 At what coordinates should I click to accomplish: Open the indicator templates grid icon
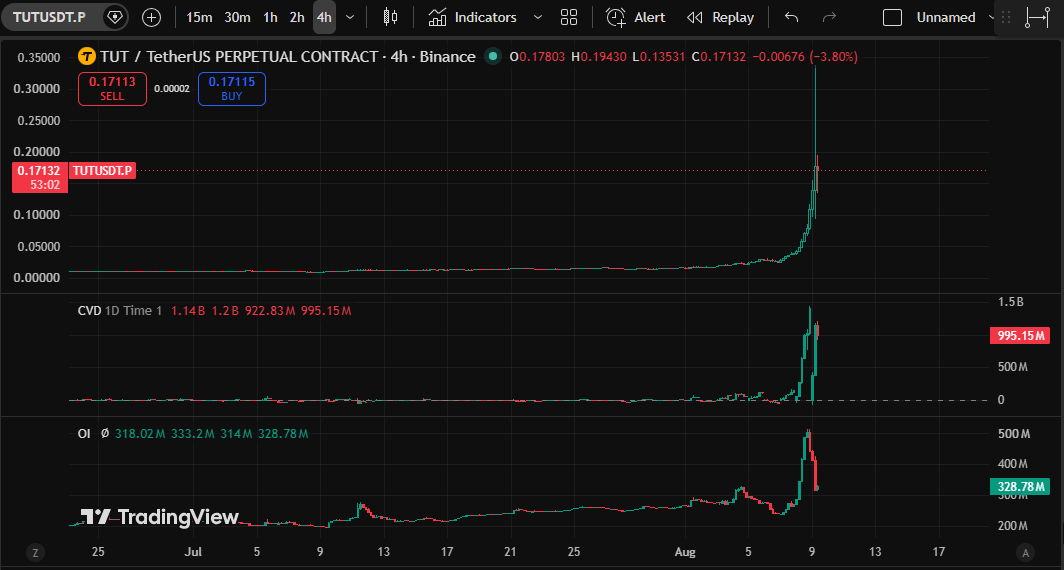569,18
